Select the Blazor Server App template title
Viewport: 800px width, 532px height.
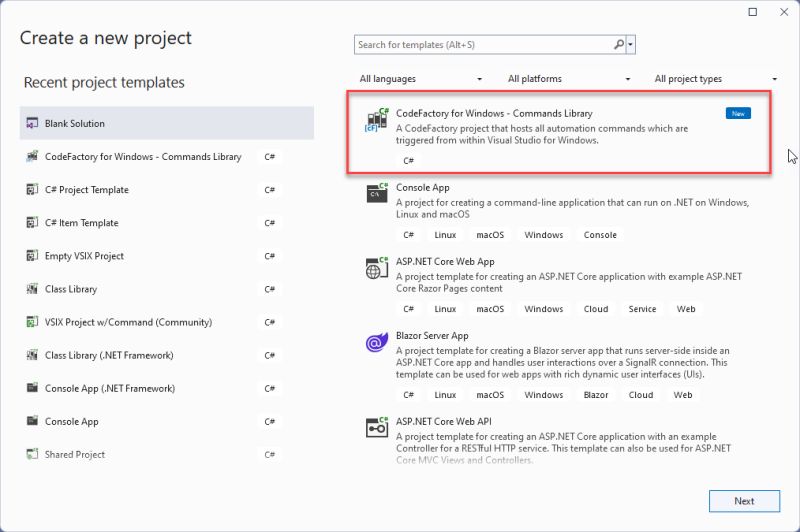432,336
